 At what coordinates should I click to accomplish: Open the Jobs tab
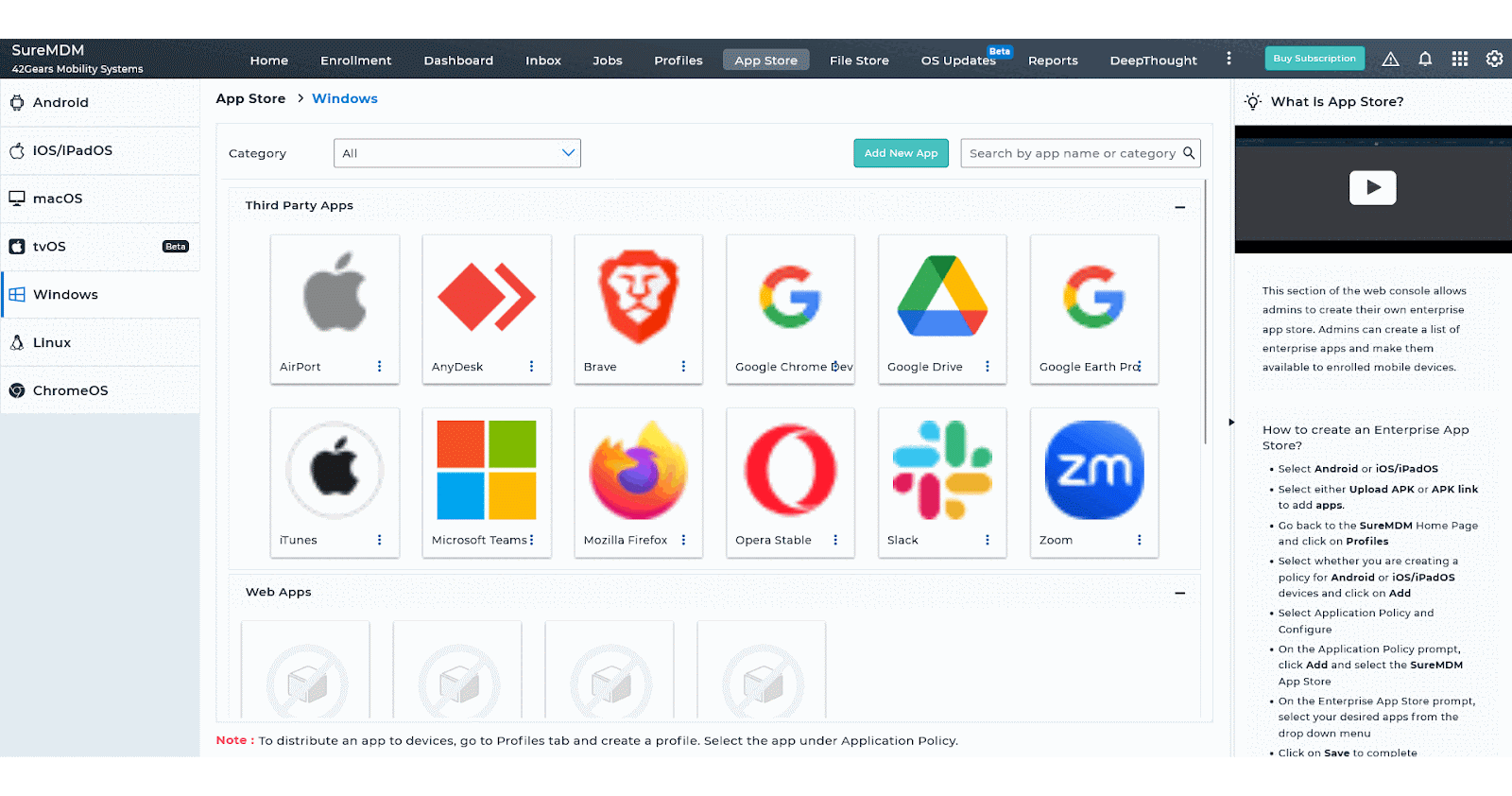[x=608, y=60]
